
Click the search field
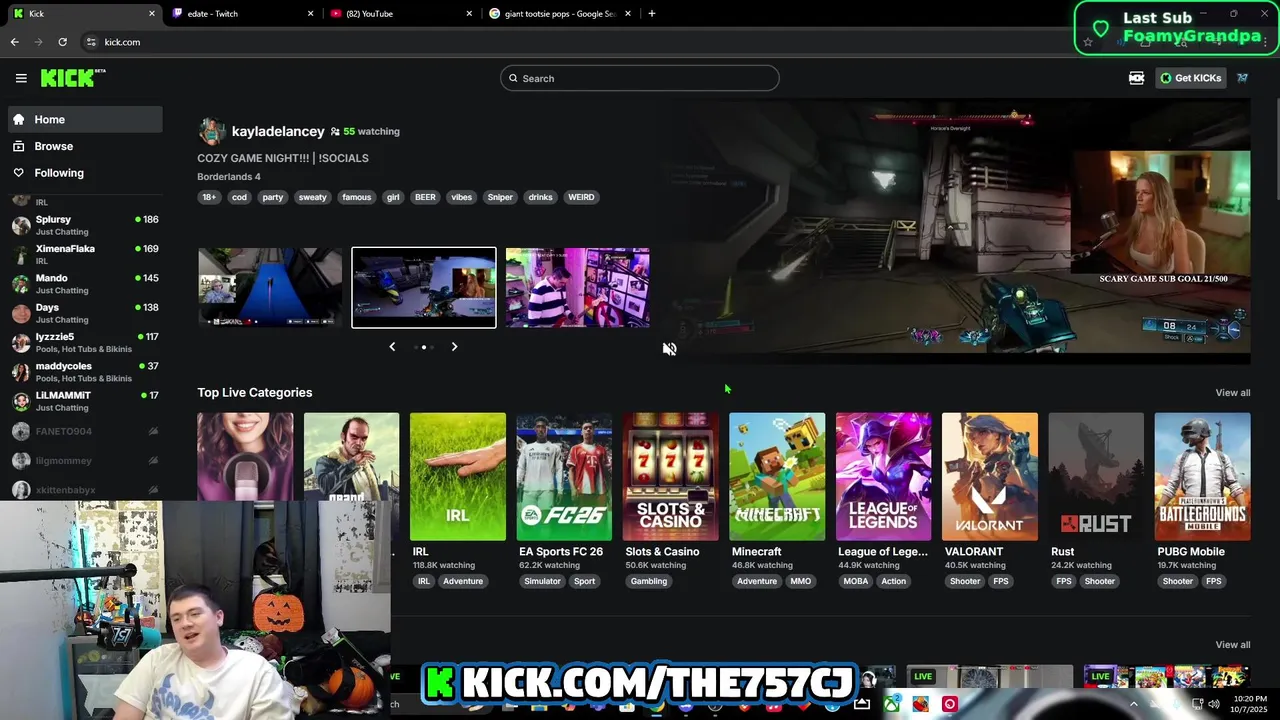[640, 78]
